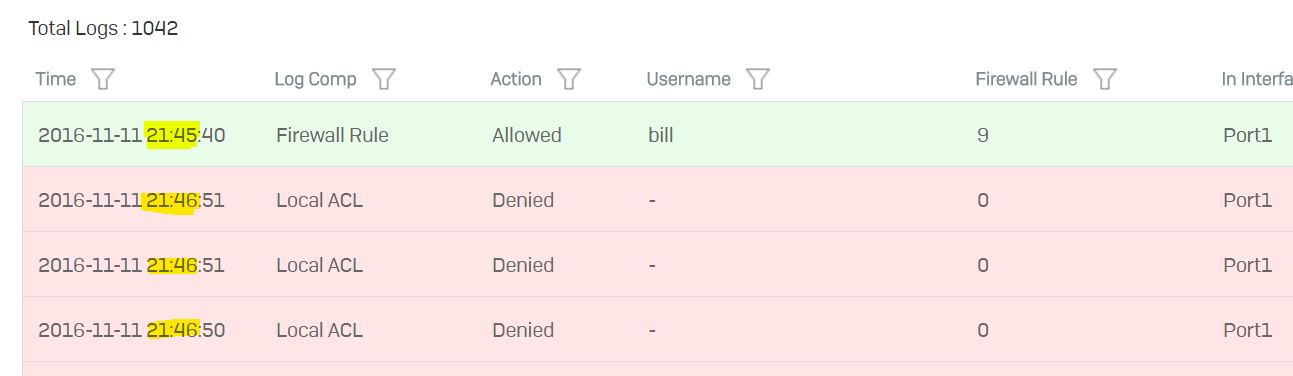
Task: Select the Denied log entry at 21:46:50
Action: click(657, 329)
